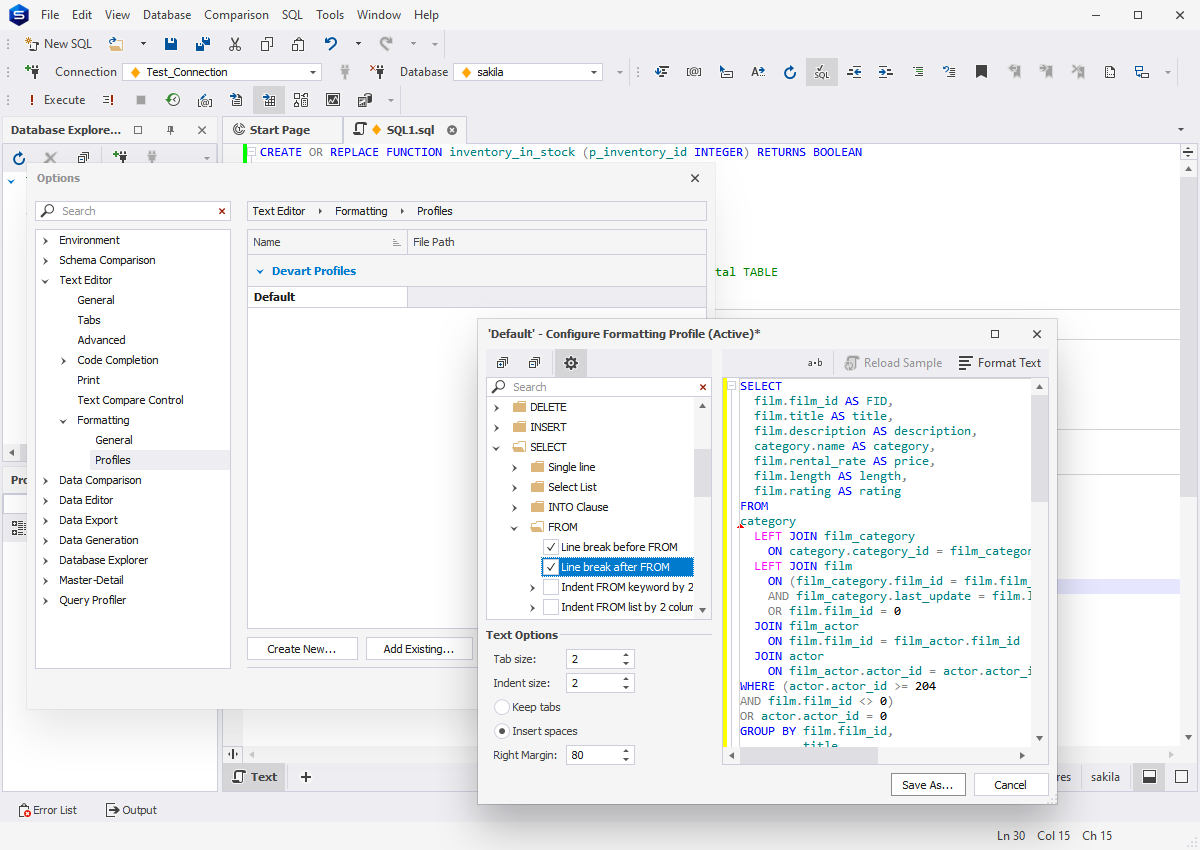Select the Keep tabs radio button
This screenshot has height=850, width=1200.
pyautogui.click(x=502, y=707)
